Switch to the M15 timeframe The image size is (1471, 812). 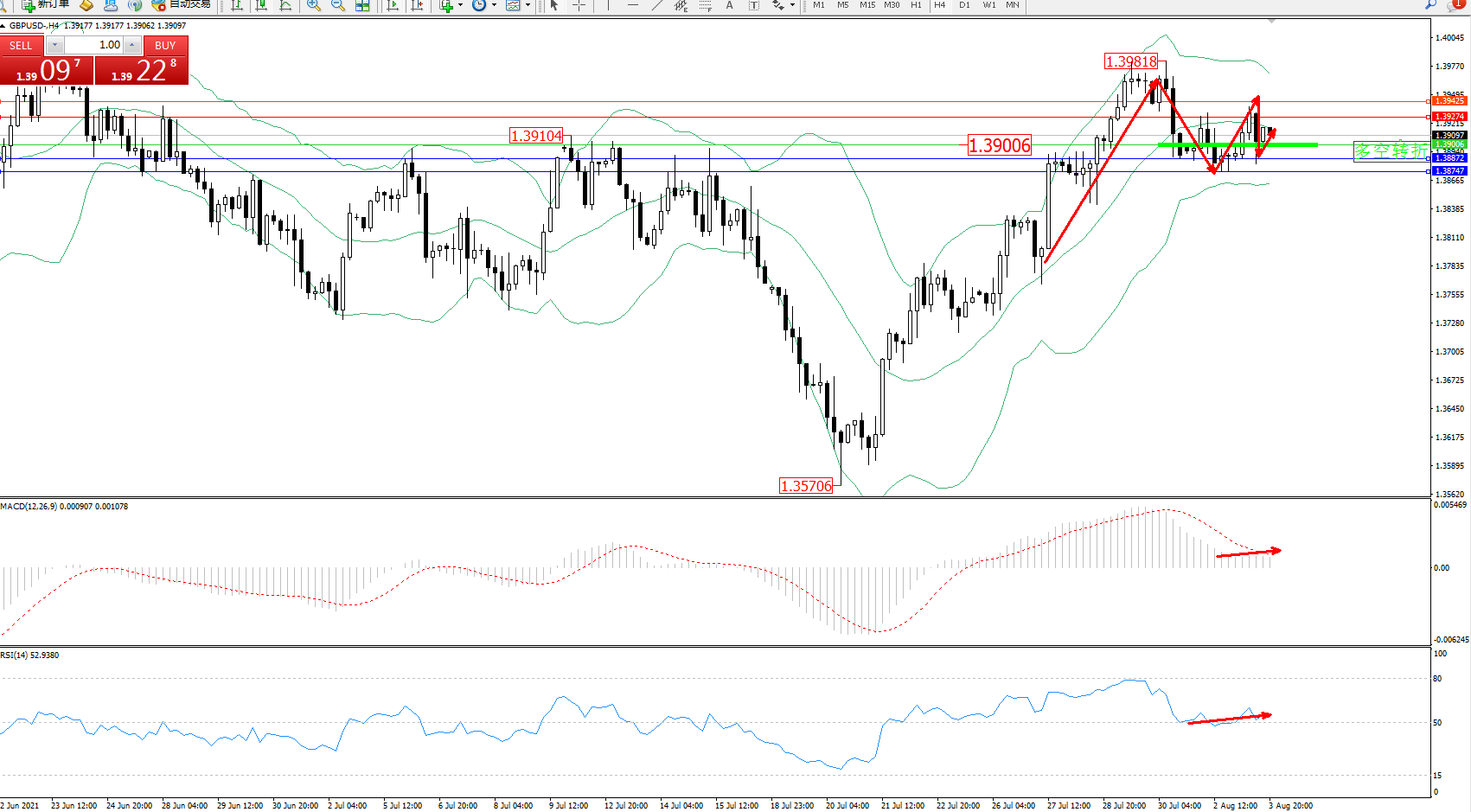(x=867, y=5)
